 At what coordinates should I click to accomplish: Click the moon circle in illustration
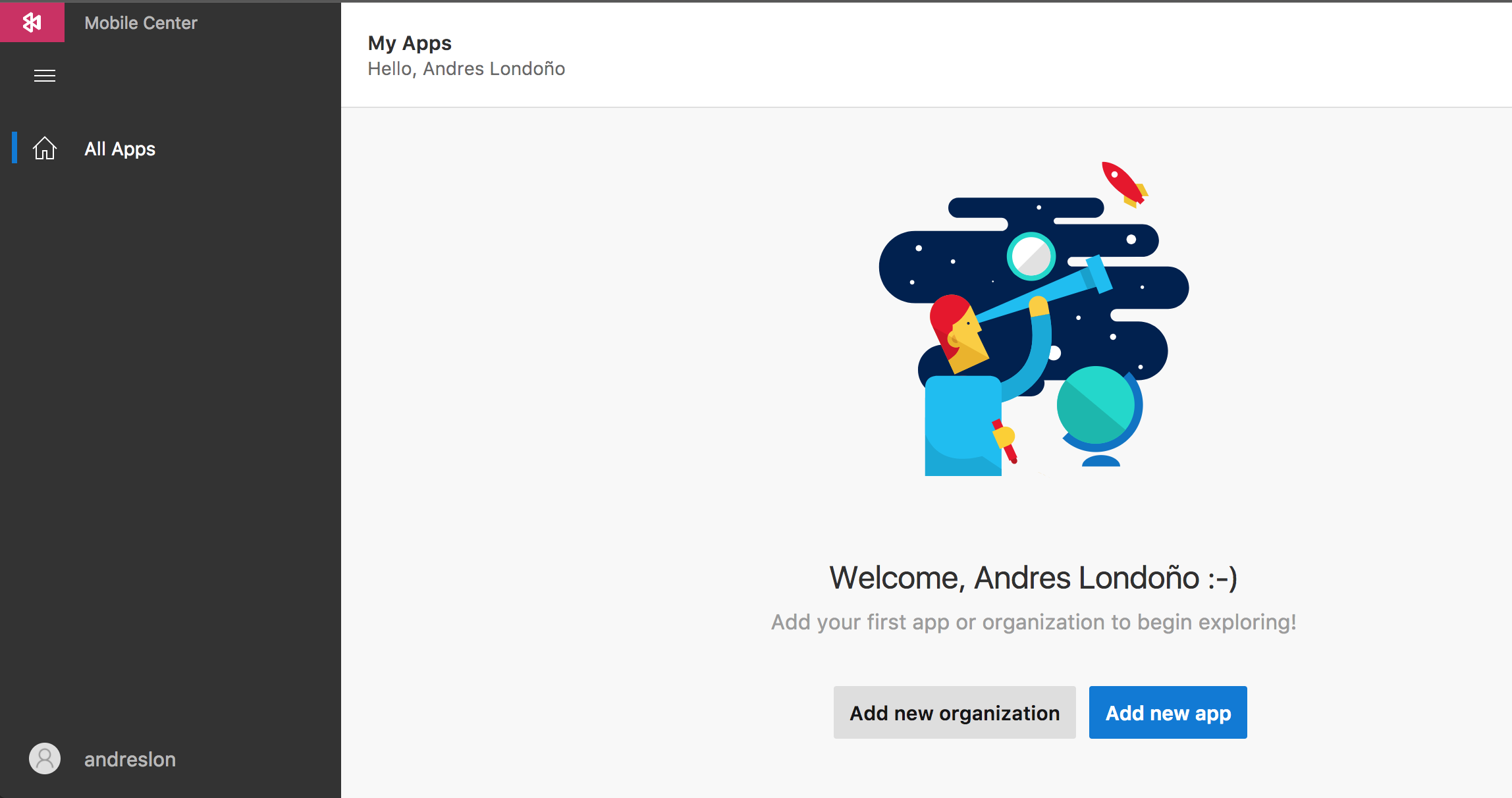1031,256
